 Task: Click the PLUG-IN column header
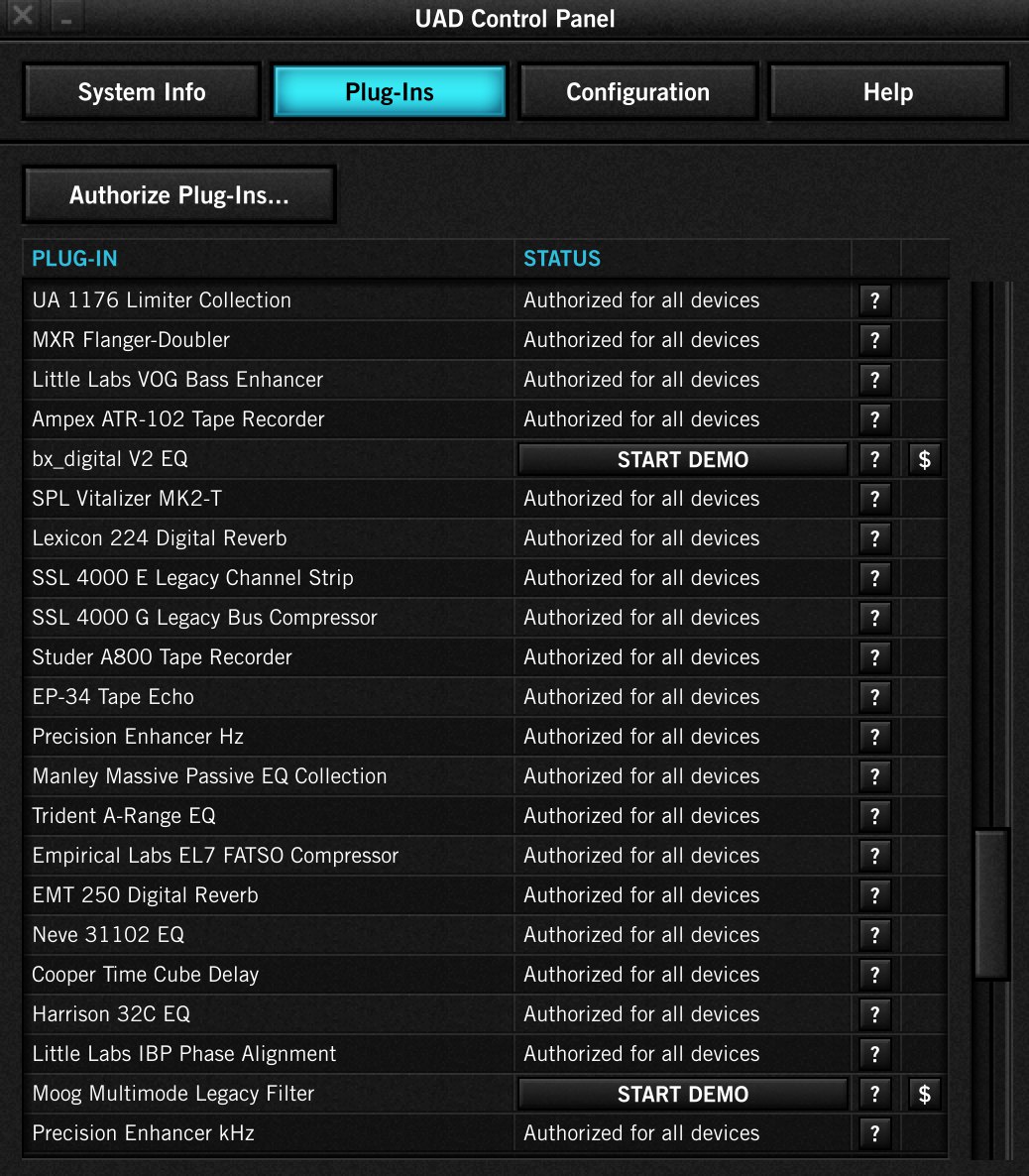tap(74, 259)
